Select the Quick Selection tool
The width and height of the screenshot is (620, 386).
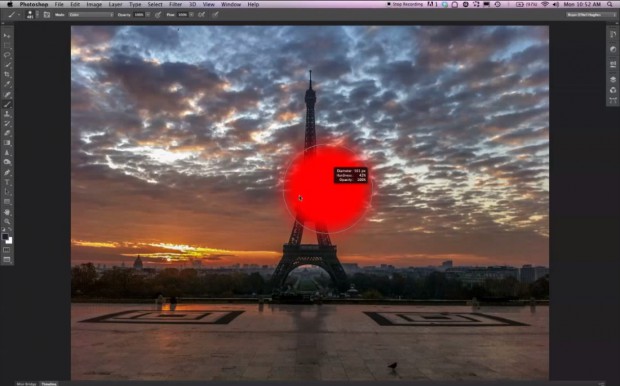(7, 65)
